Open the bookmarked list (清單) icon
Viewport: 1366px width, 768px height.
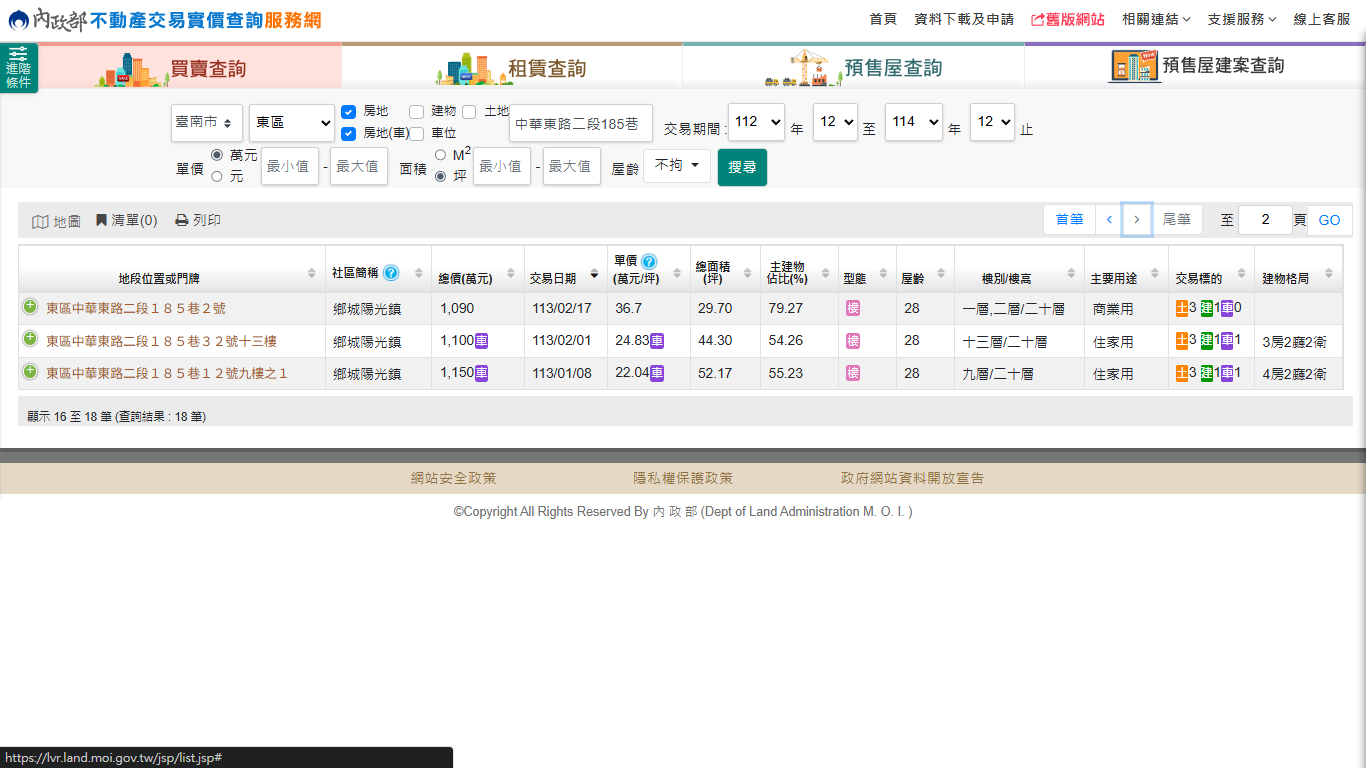click(101, 220)
